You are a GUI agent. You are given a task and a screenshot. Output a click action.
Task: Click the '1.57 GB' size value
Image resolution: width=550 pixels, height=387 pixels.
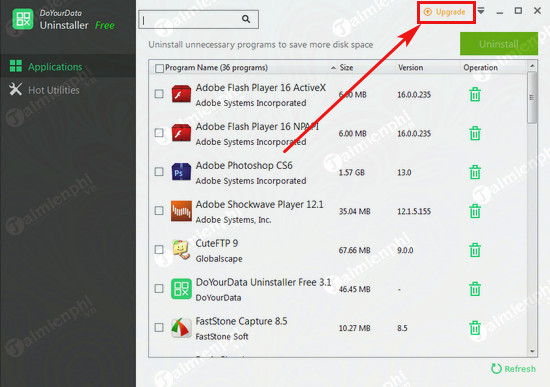click(351, 172)
